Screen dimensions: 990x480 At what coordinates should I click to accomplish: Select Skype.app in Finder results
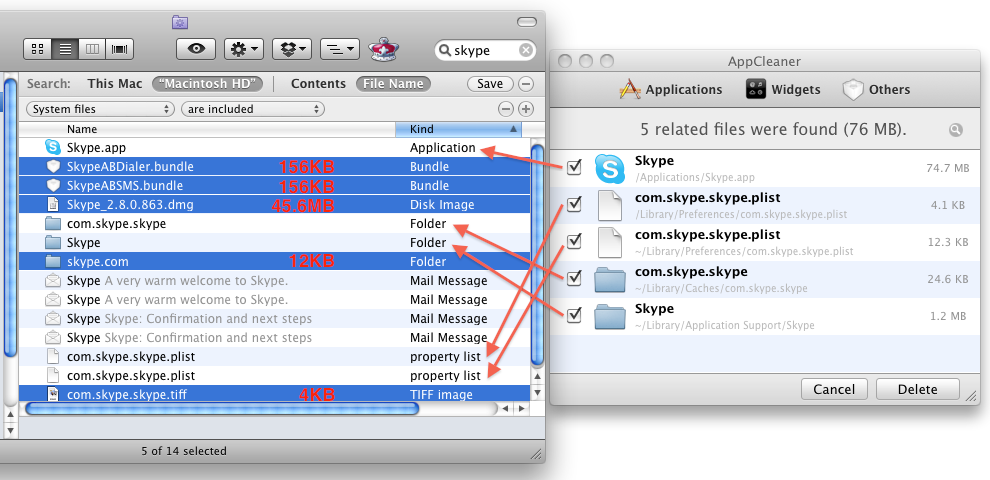click(274, 148)
